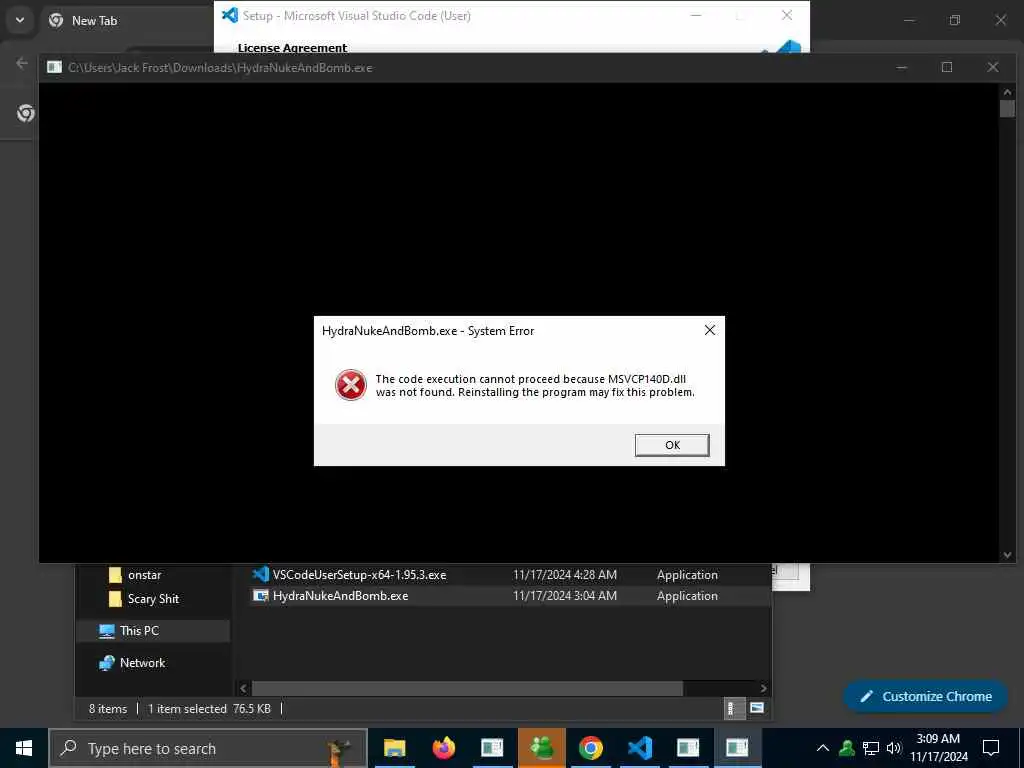Click the date 11/17/2024 4:28 AM cell
Viewport: 1024px width, 768px height.
(x=564, y=575)
